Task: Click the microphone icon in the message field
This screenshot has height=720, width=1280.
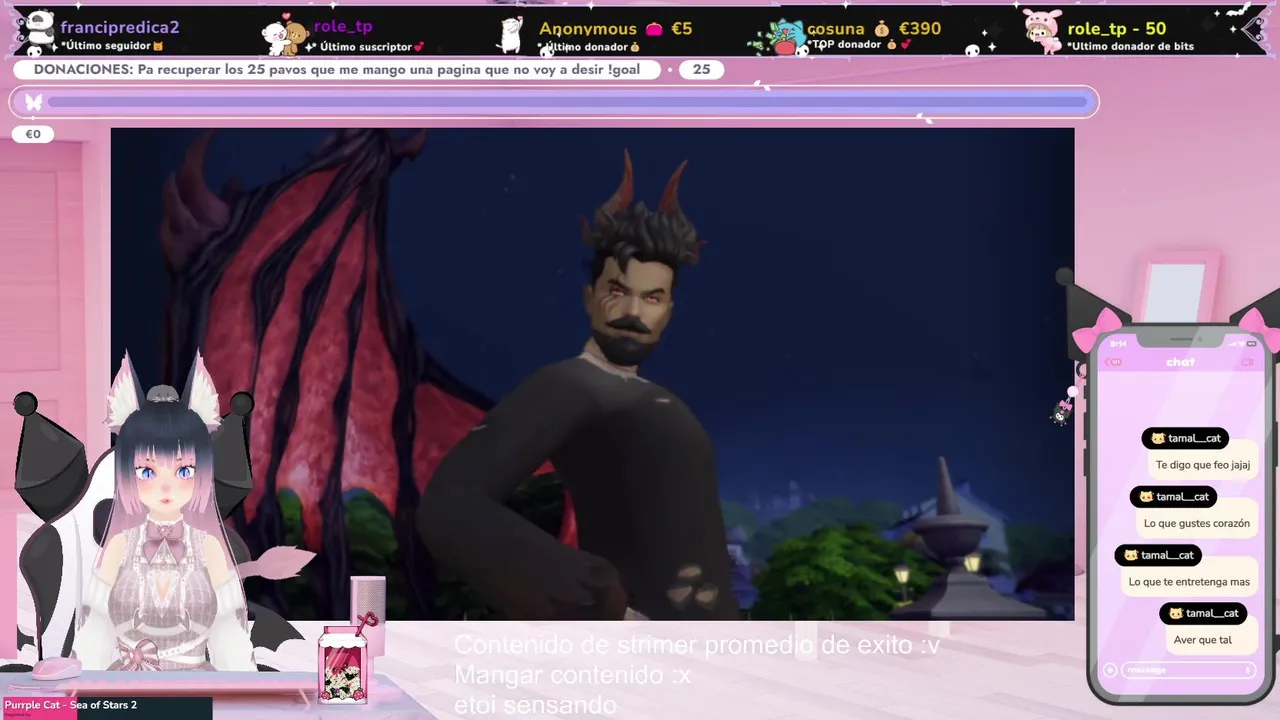Action: (1247, 670)
